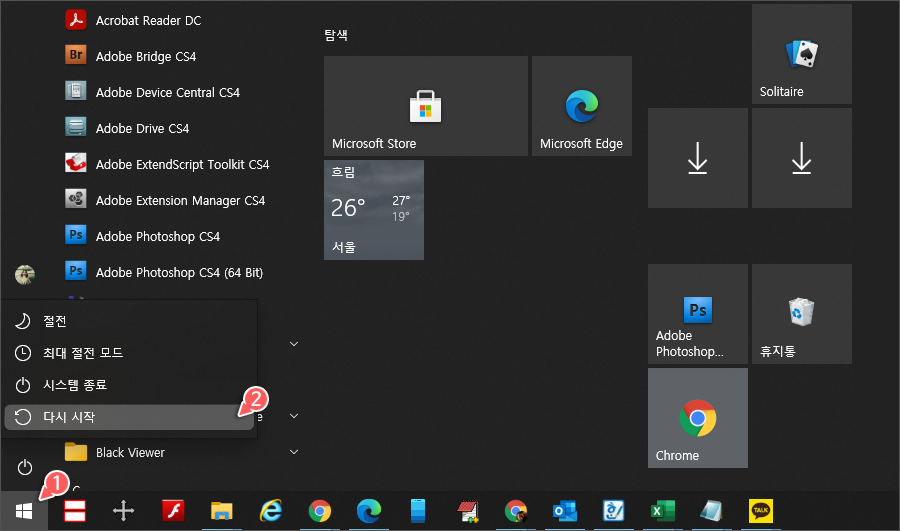Click the download tile beside Microsoft Edge
Viewport: 900px width, 531px height.
pyautogui.click(x=697, y=158)
